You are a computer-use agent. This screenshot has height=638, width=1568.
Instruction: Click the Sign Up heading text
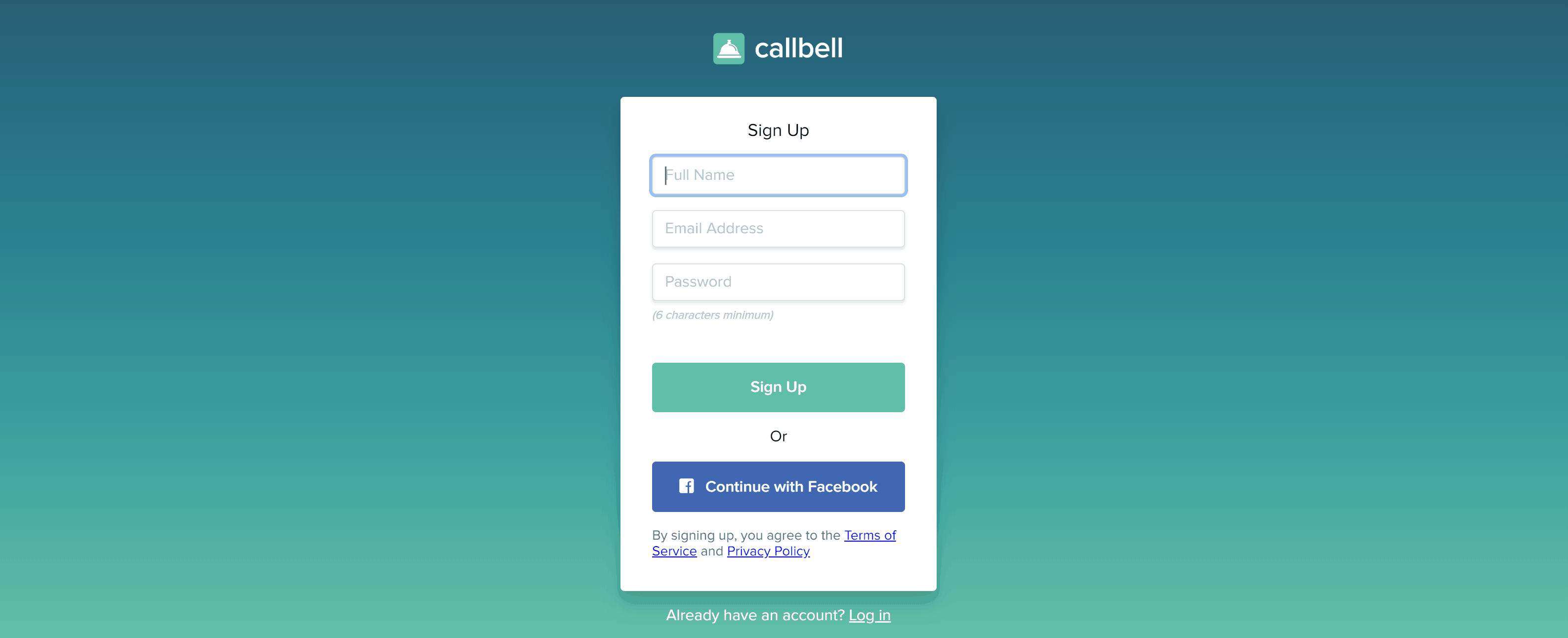[779, 129]
